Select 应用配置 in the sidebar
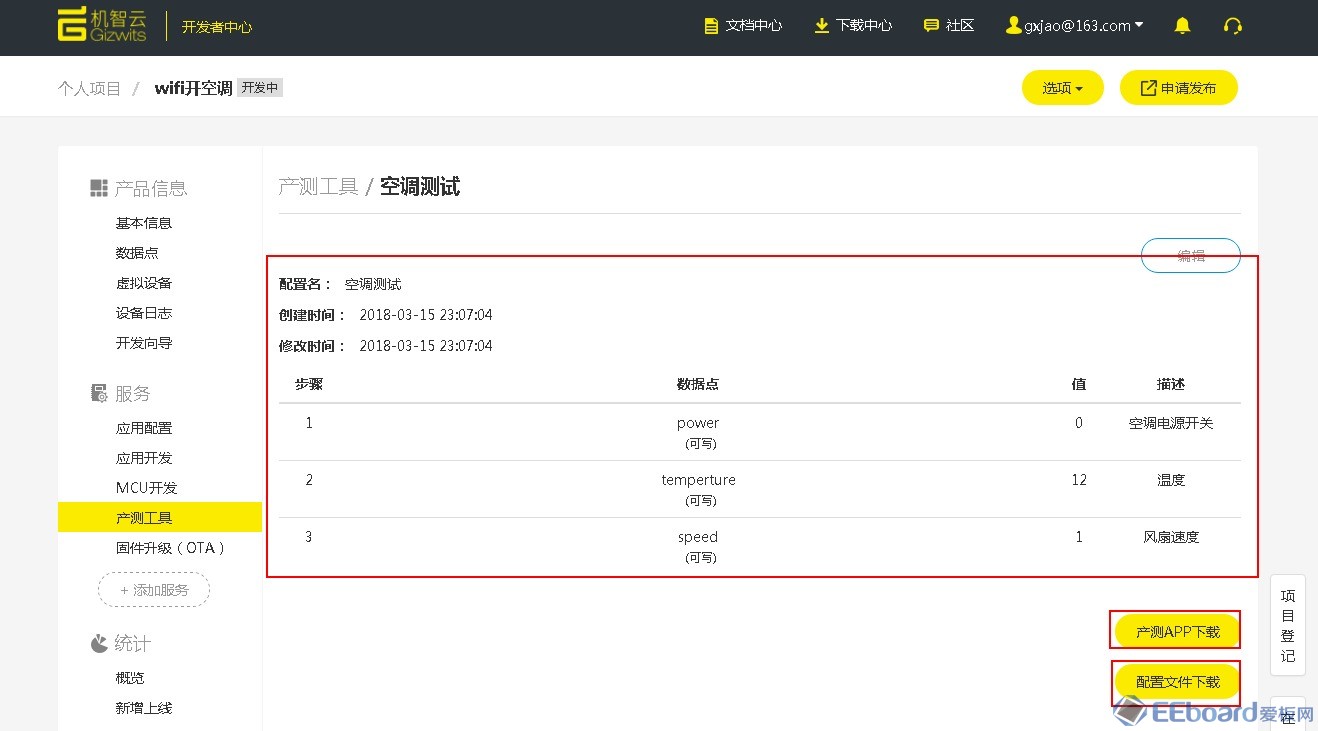The width and height of the screenshot is (1318, 731). pyautogui.click(x=144, y=428)
